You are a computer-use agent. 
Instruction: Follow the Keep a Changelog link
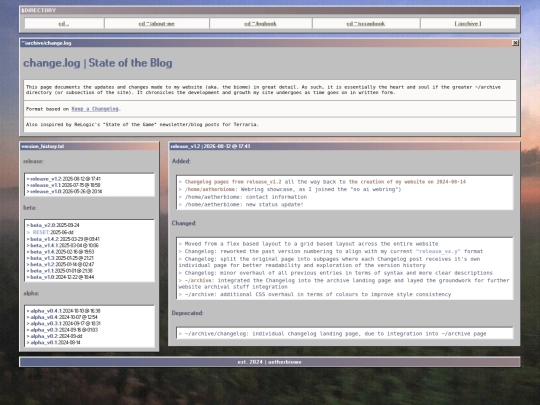coord(95,109)
